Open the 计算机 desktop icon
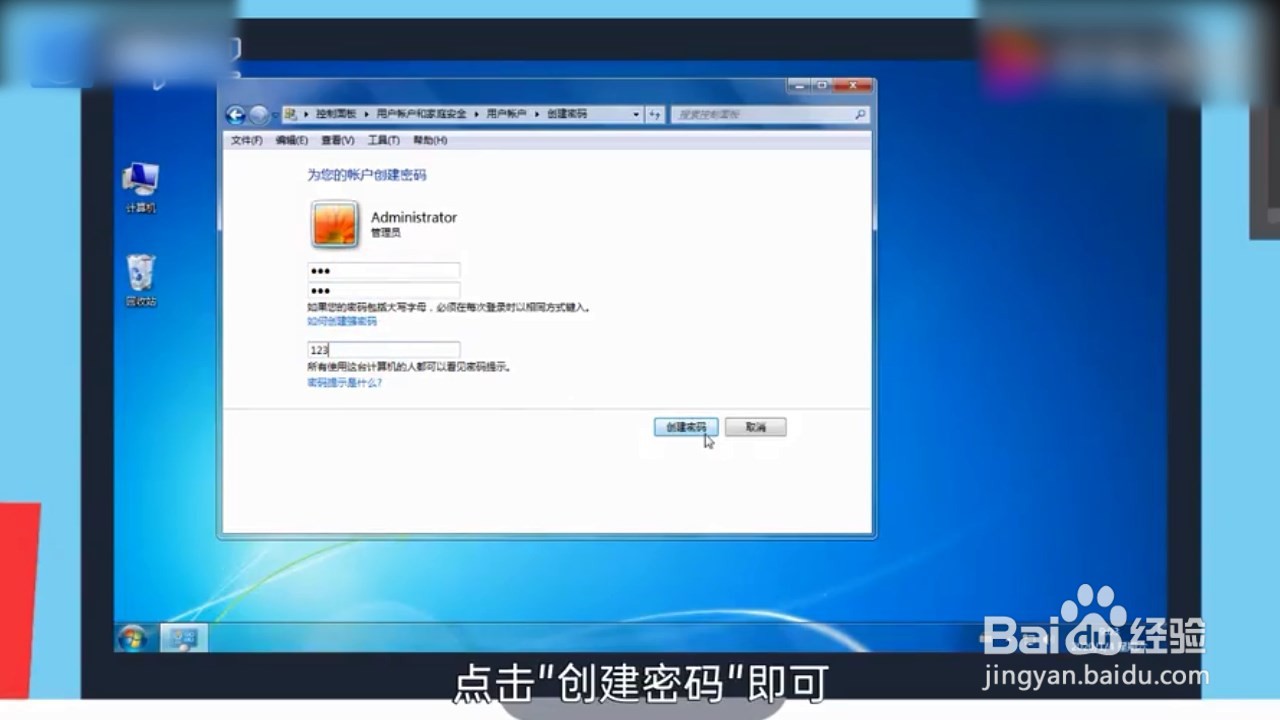1280x720 pixels. click(x=141, y=188)
